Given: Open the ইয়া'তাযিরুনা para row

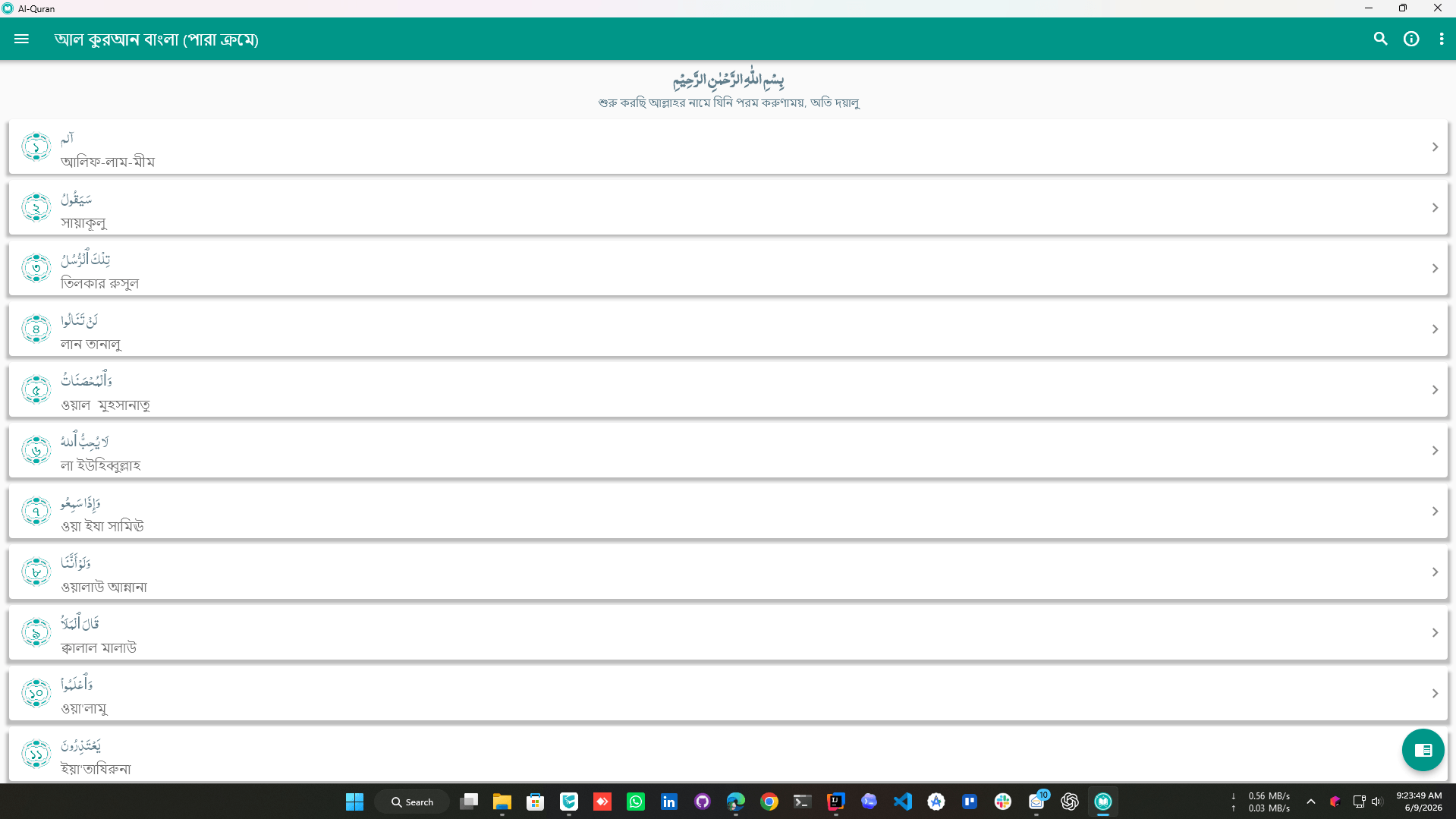Looking at the screenshot, I should coord(728,754).
